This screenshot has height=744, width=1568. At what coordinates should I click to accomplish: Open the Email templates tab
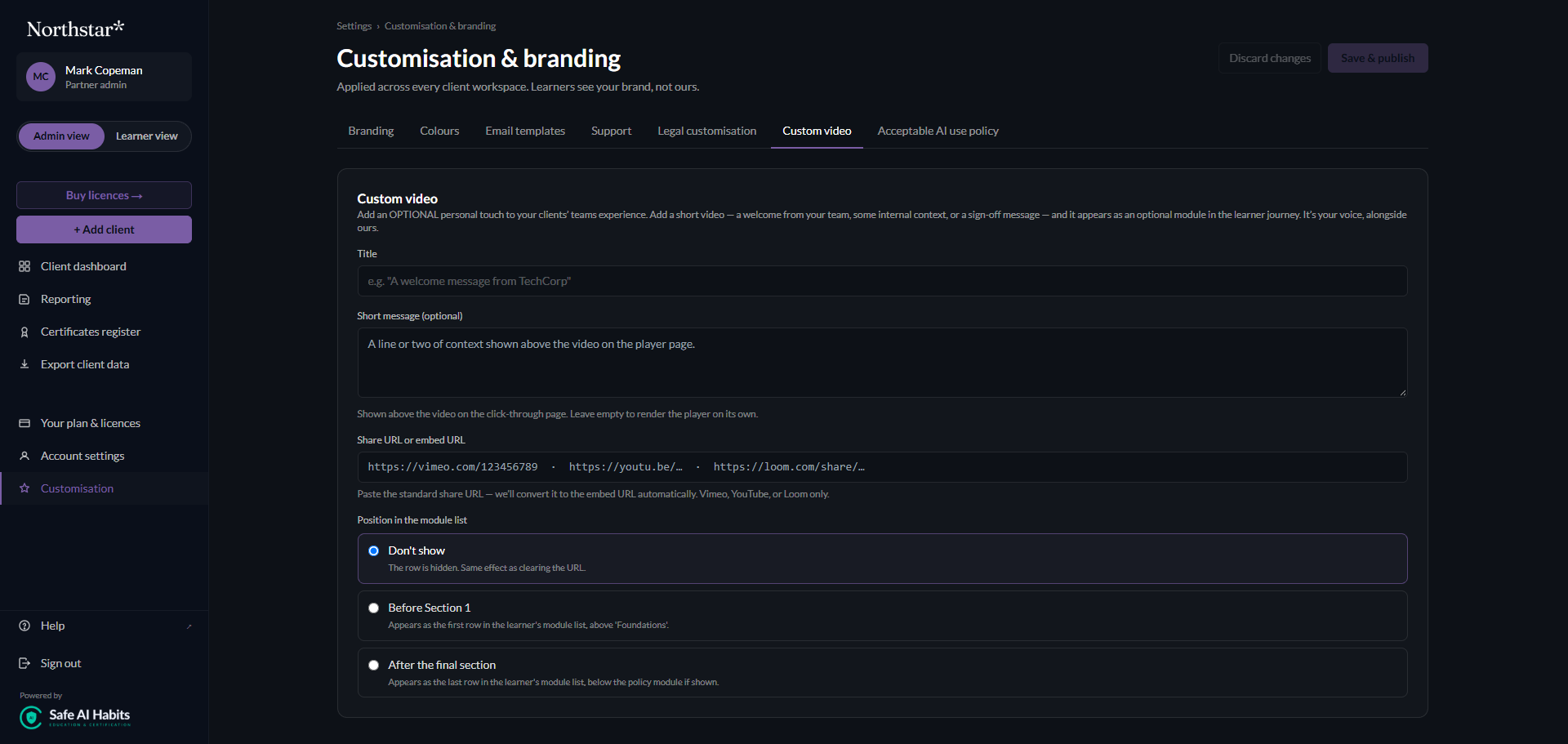tap(525, 131)
